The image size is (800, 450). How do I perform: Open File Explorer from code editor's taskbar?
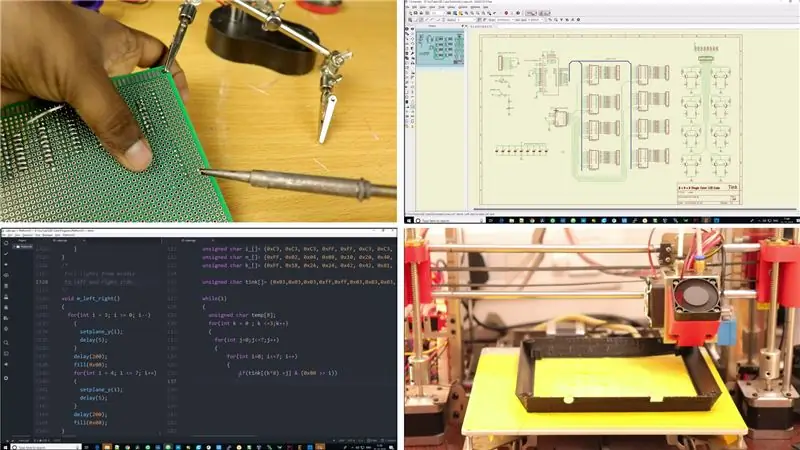pyautogui.click(x=106, y=447)
